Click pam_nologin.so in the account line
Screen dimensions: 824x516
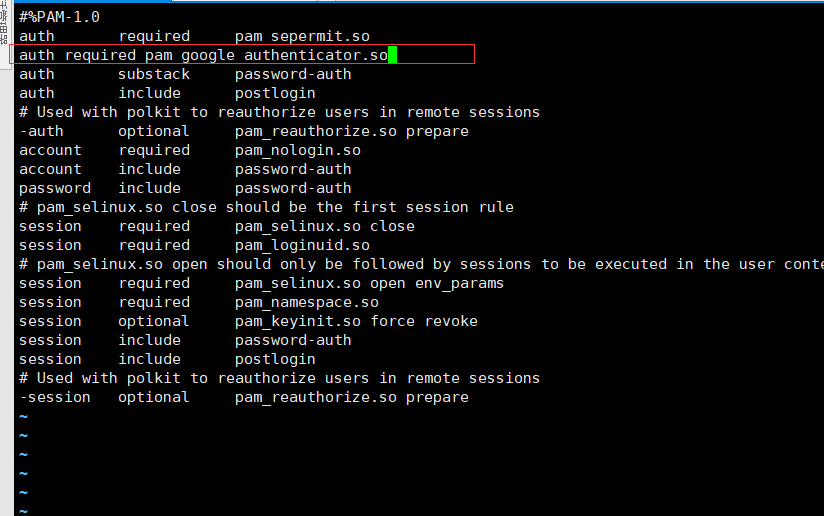pyautogui.click(x=298, y=150)
